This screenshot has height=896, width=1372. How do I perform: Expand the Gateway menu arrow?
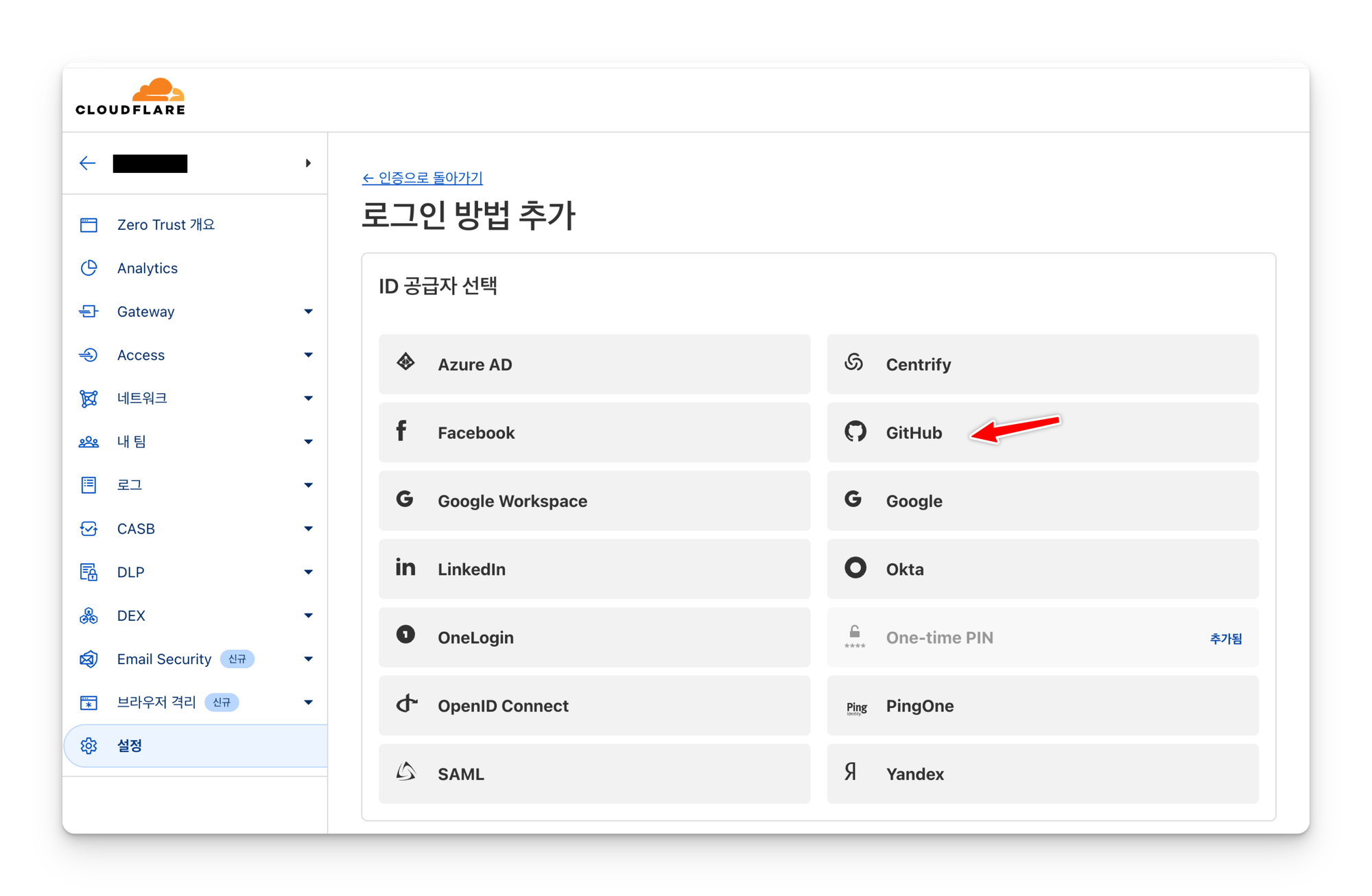pos(308,311)
